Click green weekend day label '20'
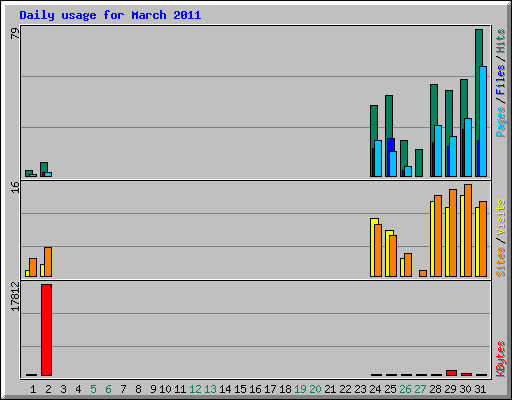 click(315, 389)
